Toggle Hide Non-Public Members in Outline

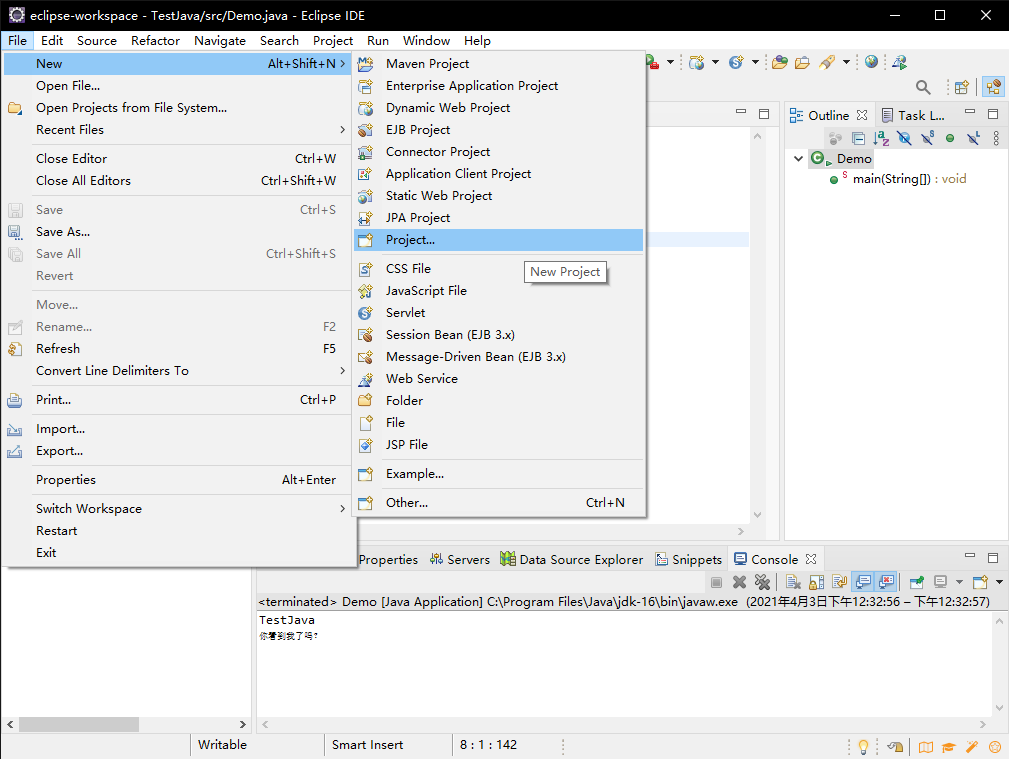pos(950,138)
